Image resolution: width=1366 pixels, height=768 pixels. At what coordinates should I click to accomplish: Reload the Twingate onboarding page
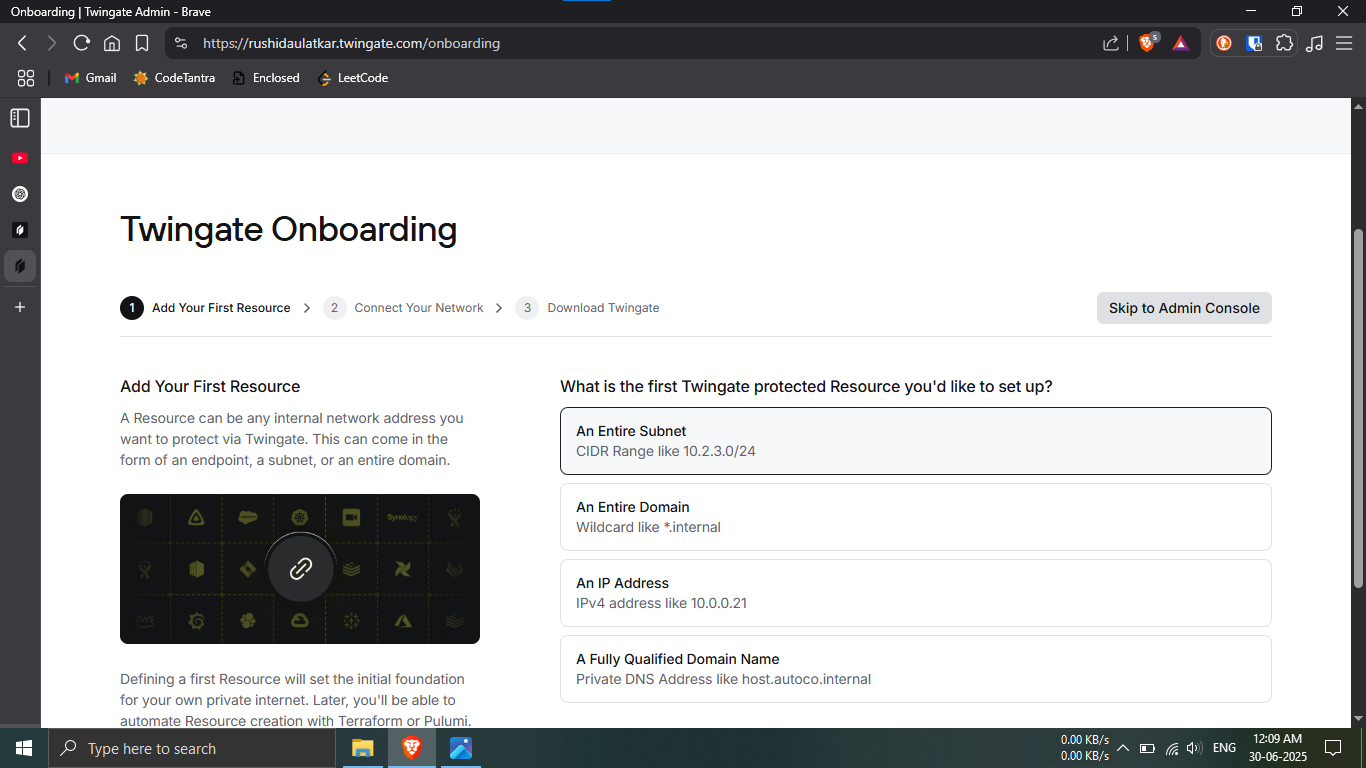click(x=82, y=43)
